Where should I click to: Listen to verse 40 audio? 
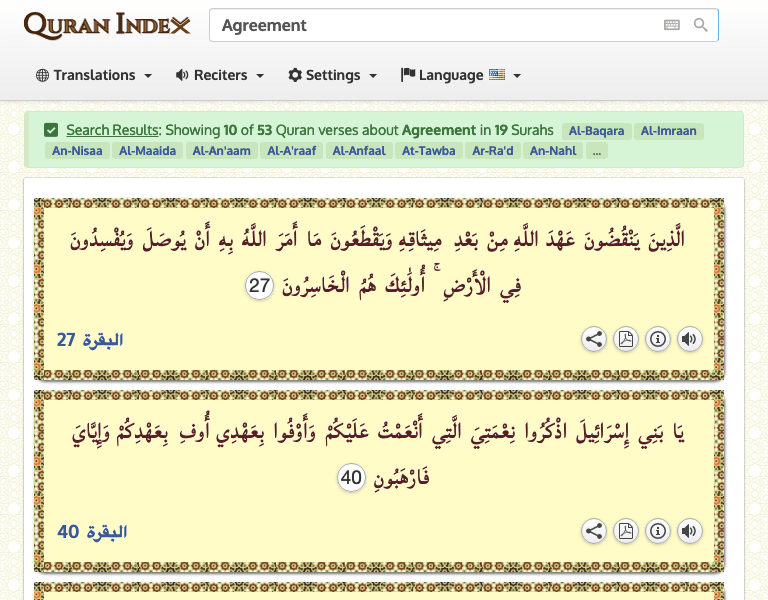[x=689, y=531]
